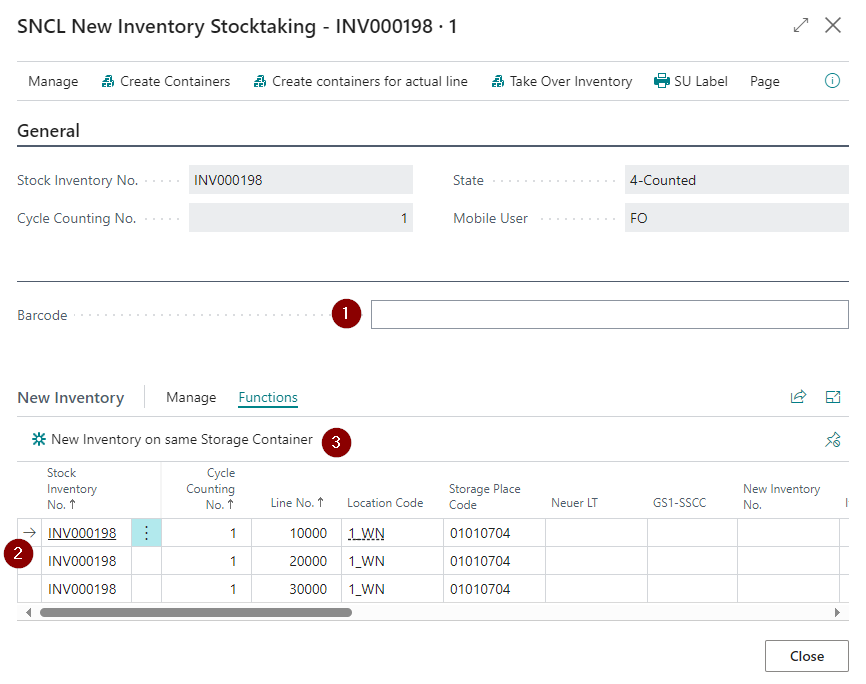
Task: Click the share icon in New Inventory
Action: [x=798, y=397]
